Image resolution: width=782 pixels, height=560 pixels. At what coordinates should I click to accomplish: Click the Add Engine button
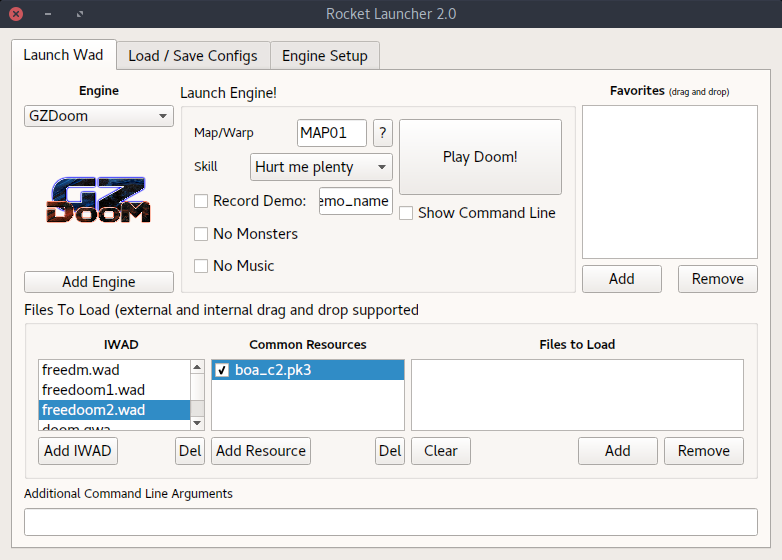pyautogui.click(x=99, y=282)
